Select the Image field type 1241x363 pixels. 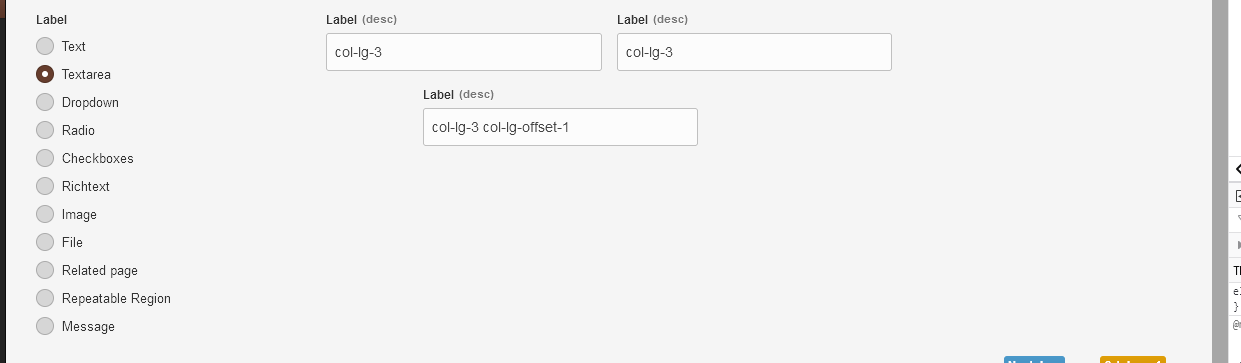pyautogui.click(x=45, y=214)
